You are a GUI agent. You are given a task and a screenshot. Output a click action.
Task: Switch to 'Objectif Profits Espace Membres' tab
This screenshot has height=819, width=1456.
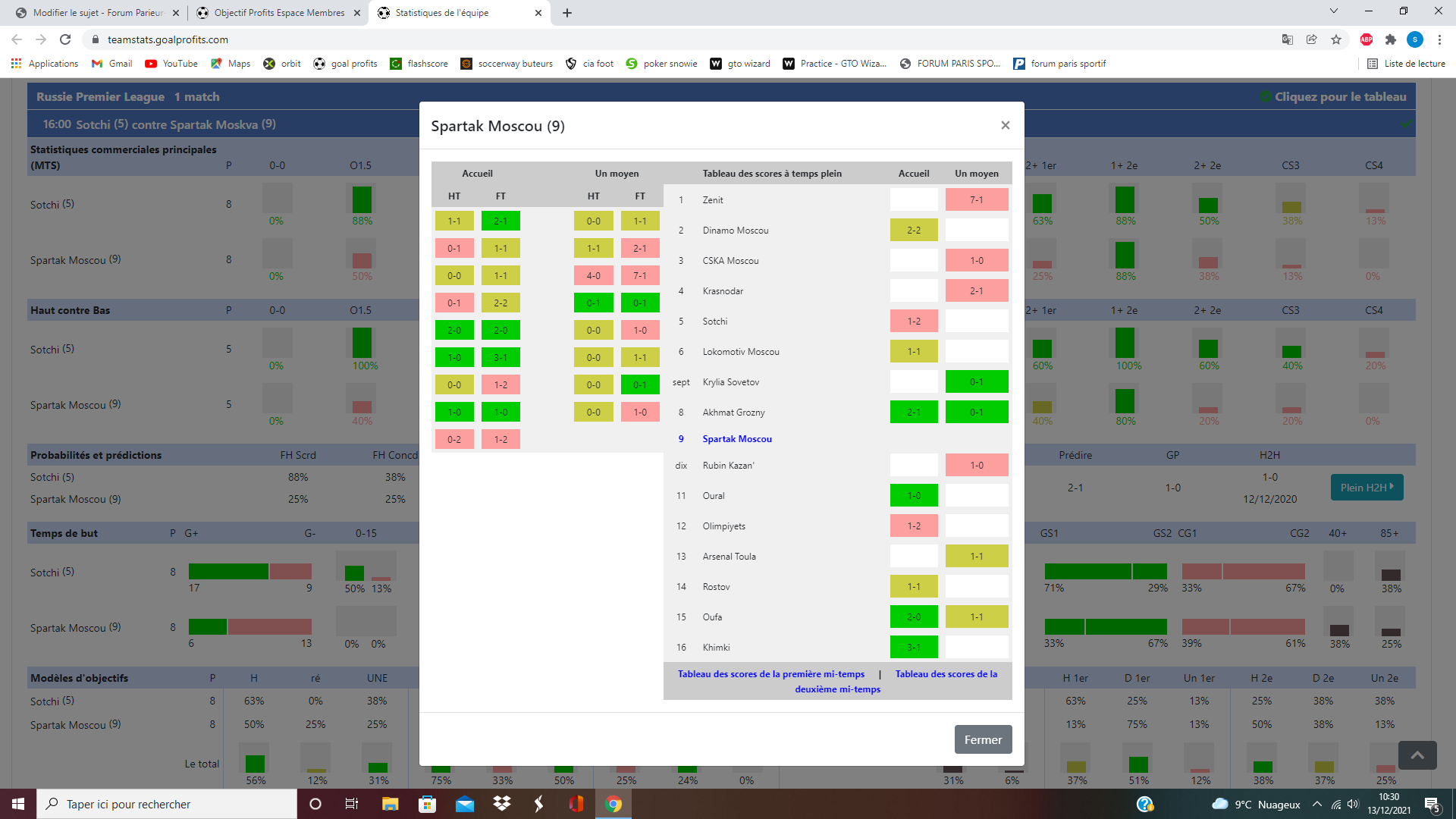(x=278, y=13)
